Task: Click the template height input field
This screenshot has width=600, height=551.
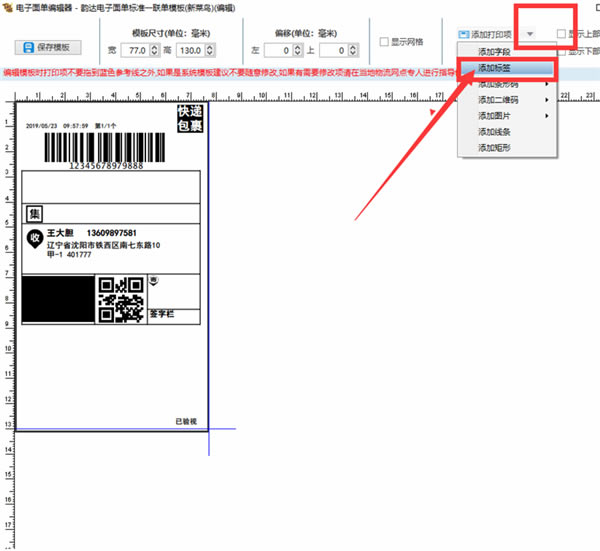Action: click(191, 50)
